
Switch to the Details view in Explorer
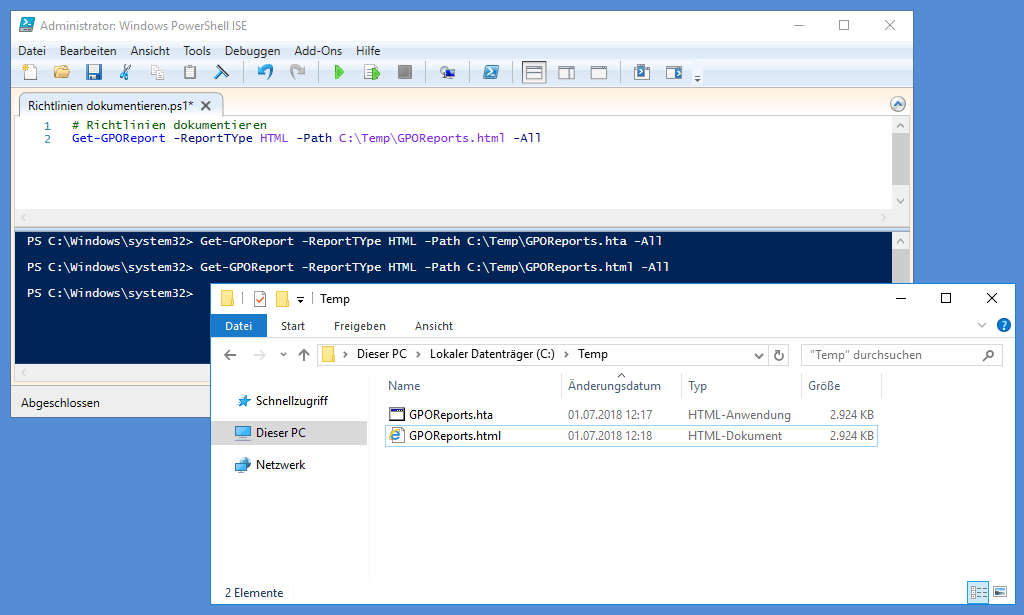click(978, 592)
